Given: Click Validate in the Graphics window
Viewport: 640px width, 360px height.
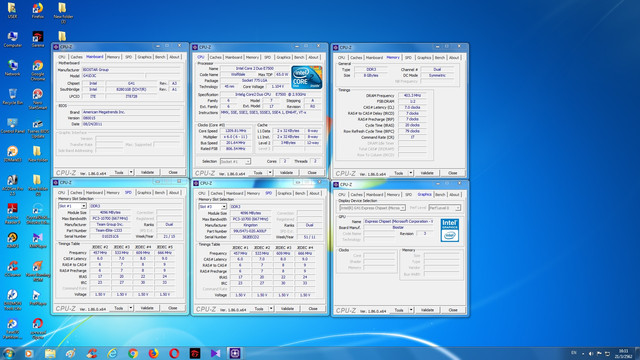Looking at the screenshot, I should 427,310.
